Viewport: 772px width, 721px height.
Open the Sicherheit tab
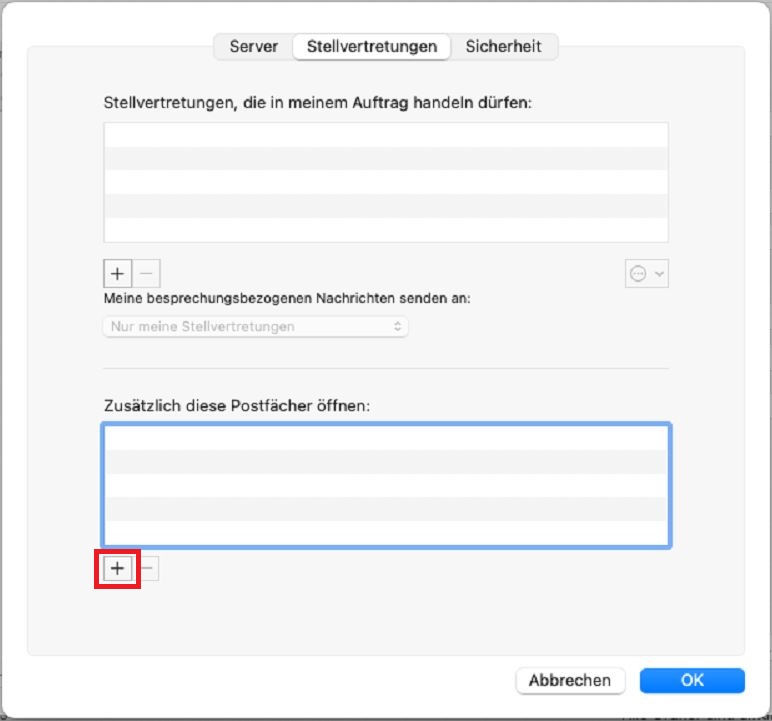coord(503,47)
